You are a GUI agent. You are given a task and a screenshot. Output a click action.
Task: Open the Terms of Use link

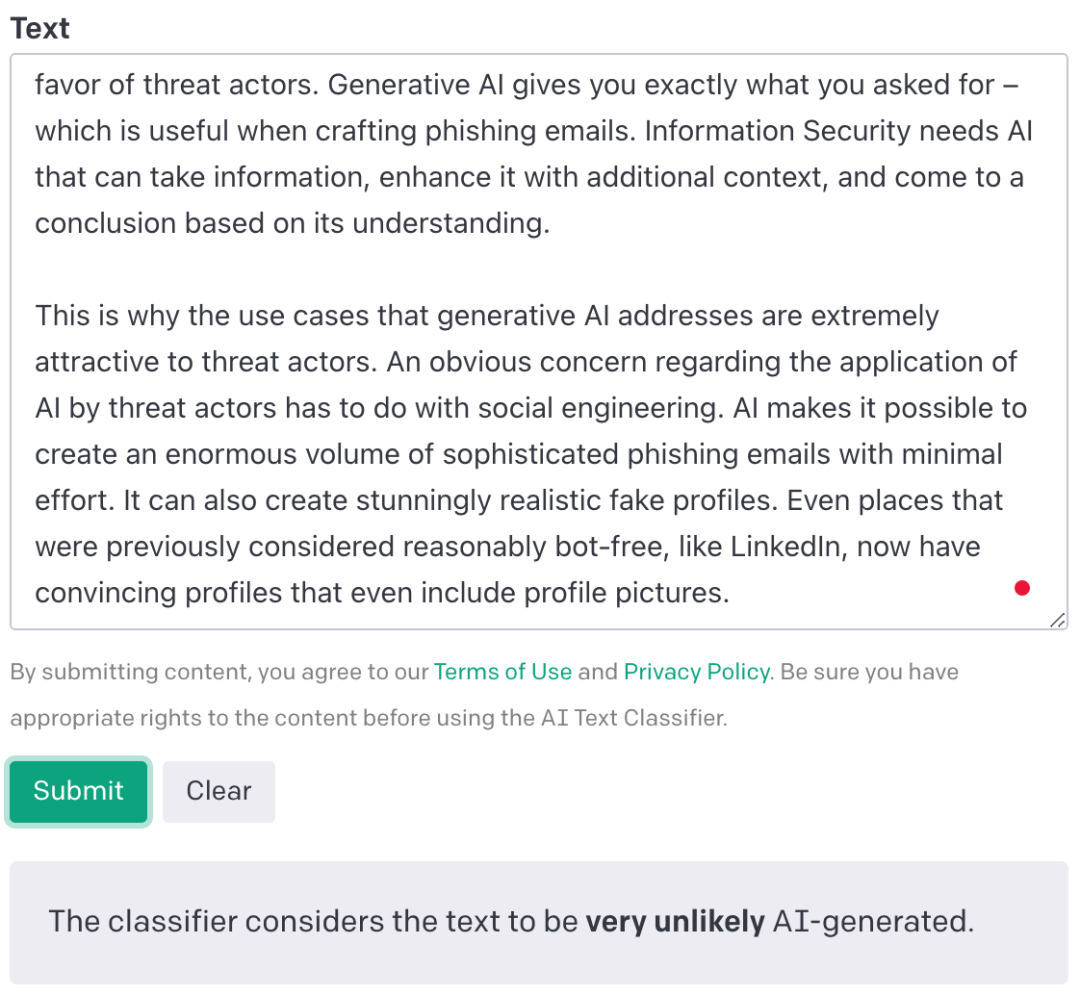coord(502,672)
